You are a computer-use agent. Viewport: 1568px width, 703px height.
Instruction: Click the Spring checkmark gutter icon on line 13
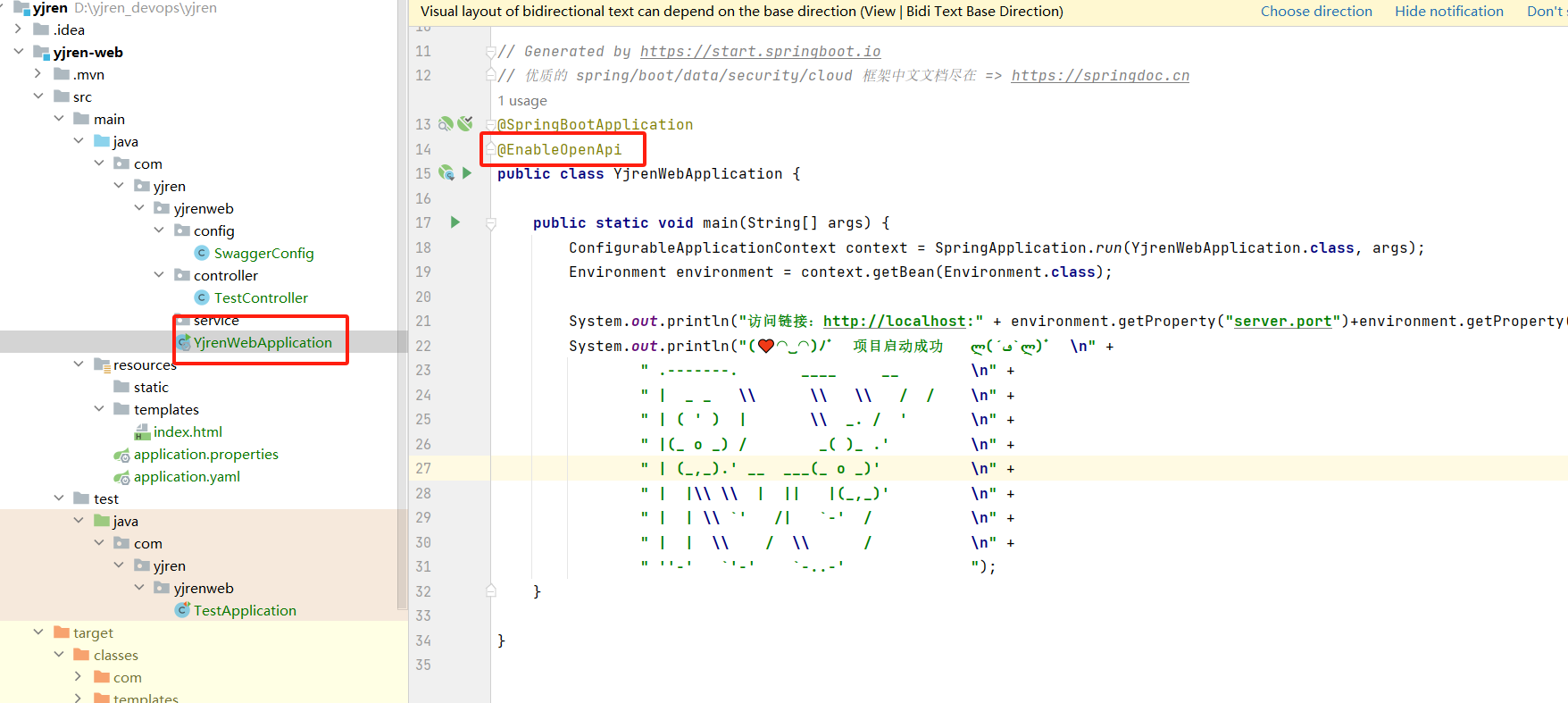coord(465,124)
